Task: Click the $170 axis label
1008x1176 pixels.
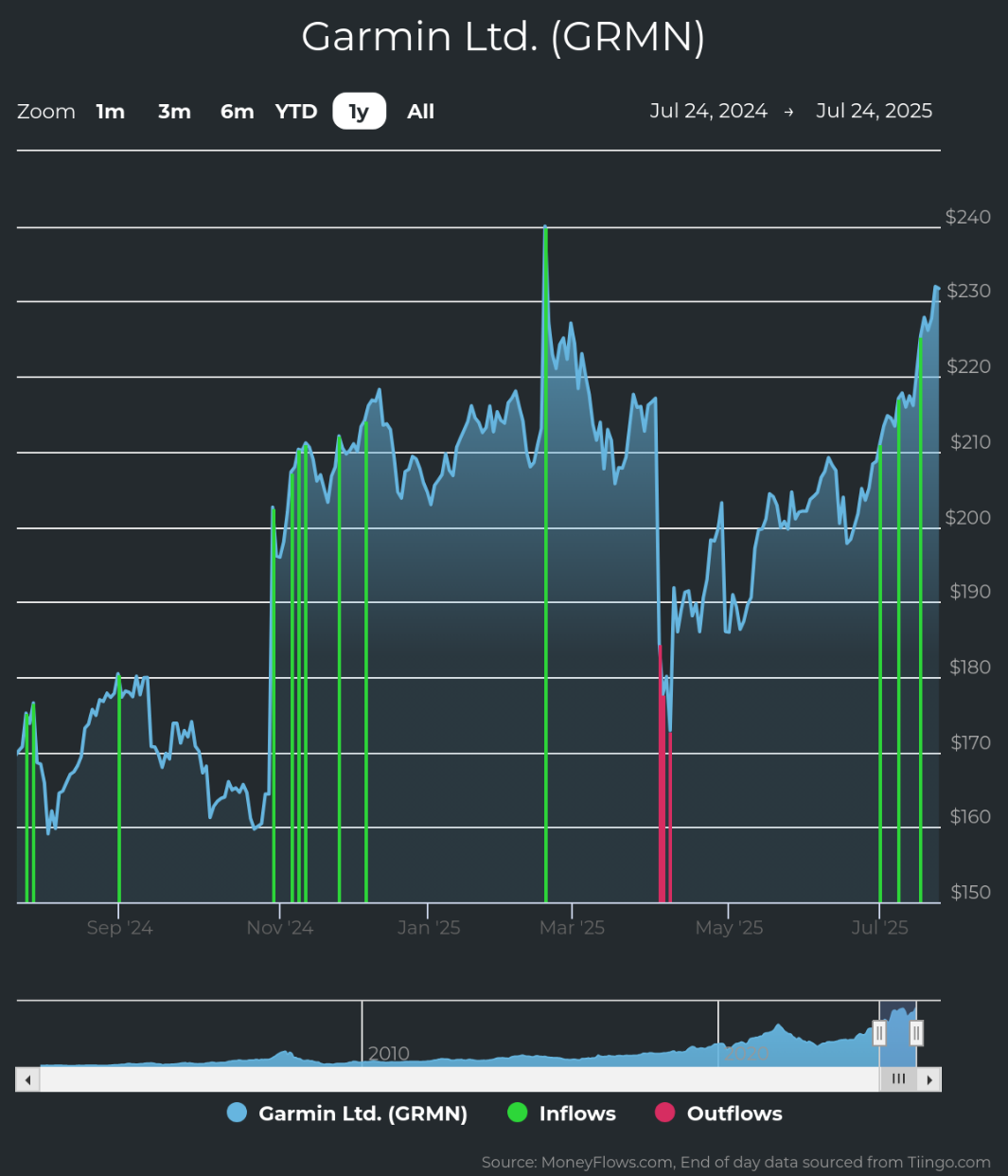Action: coord(970,742)
